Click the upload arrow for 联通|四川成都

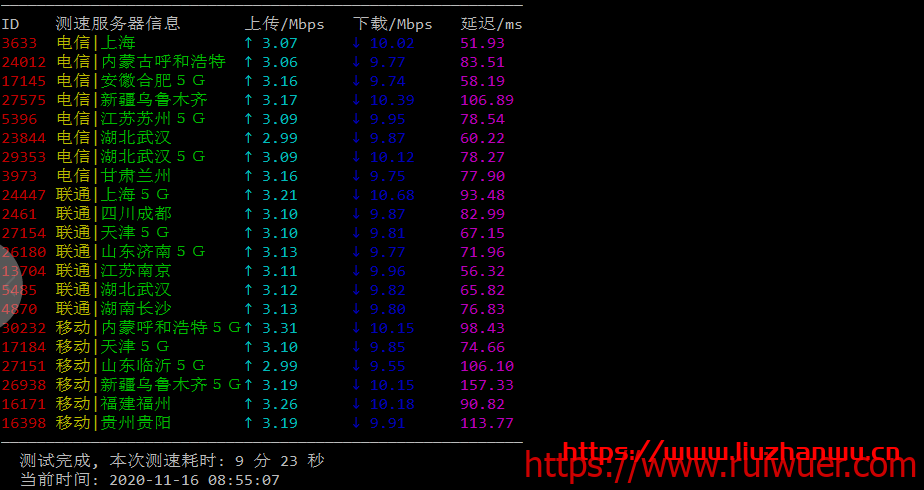click(x=249, y=214)
